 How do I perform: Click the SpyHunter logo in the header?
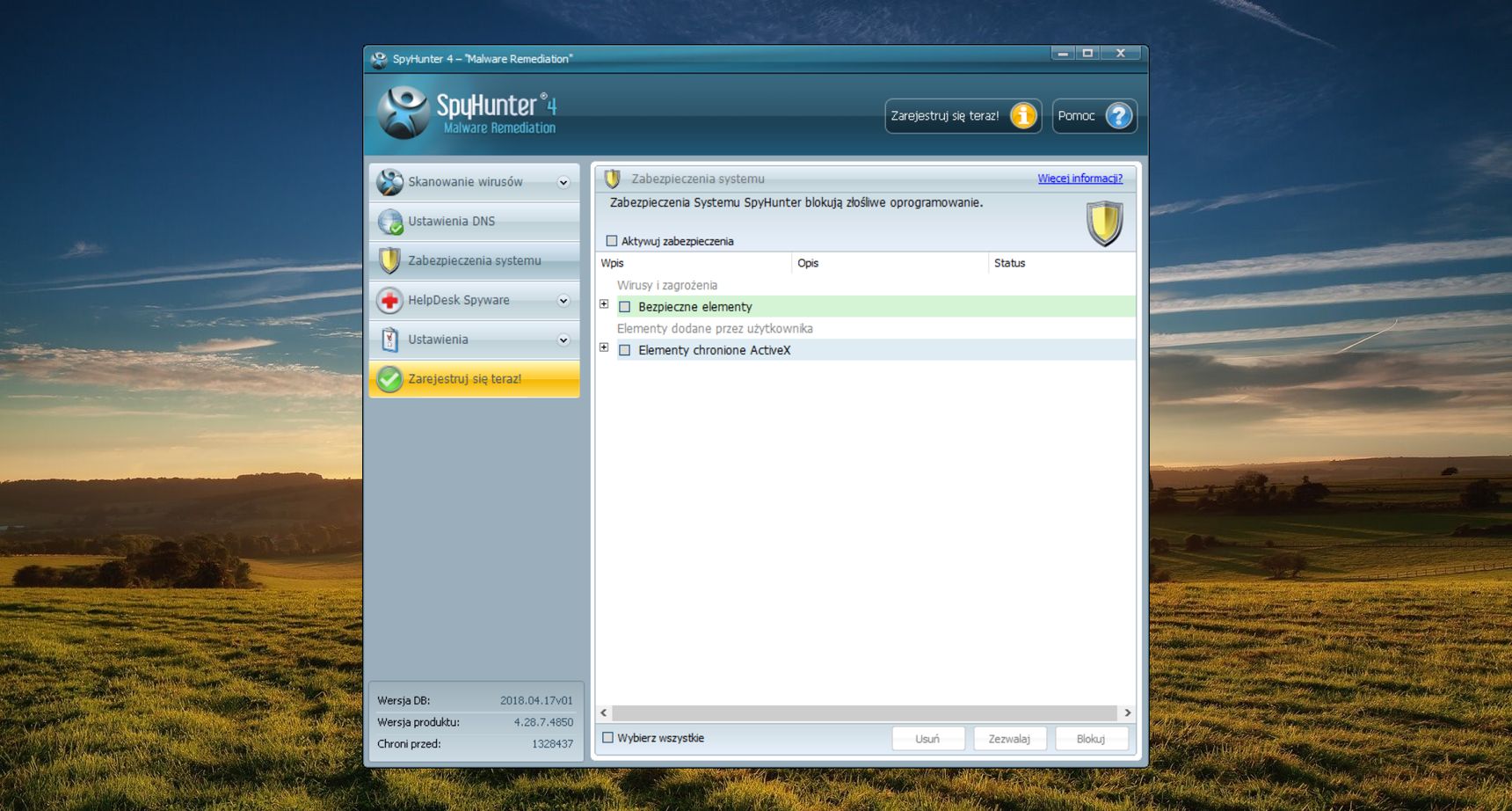[466, 113]
